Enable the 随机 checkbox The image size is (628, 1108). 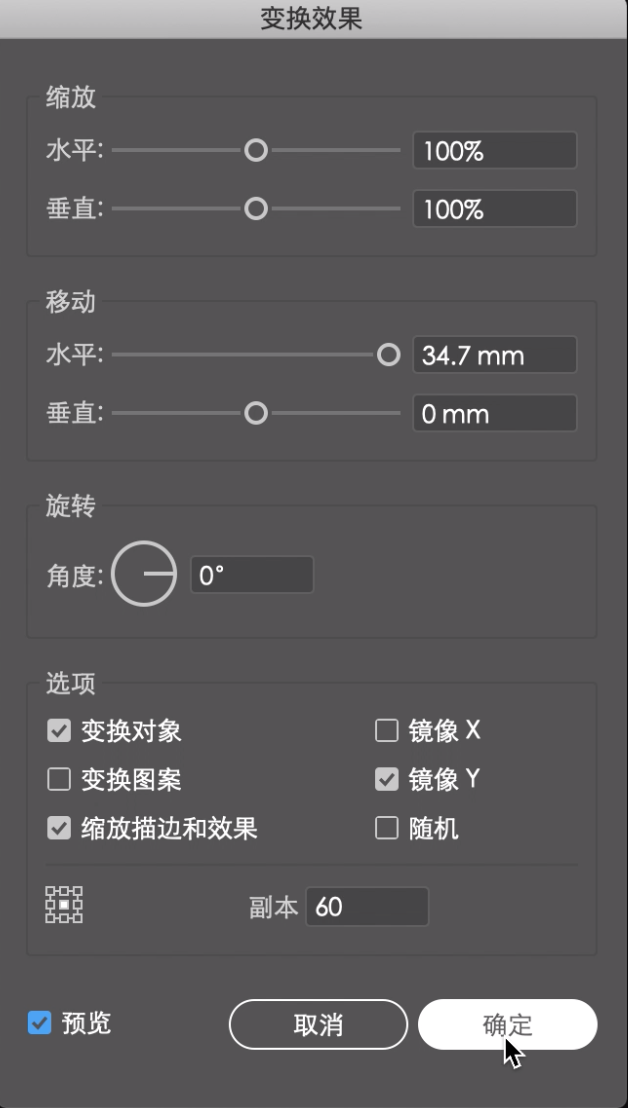coord(386,828)
